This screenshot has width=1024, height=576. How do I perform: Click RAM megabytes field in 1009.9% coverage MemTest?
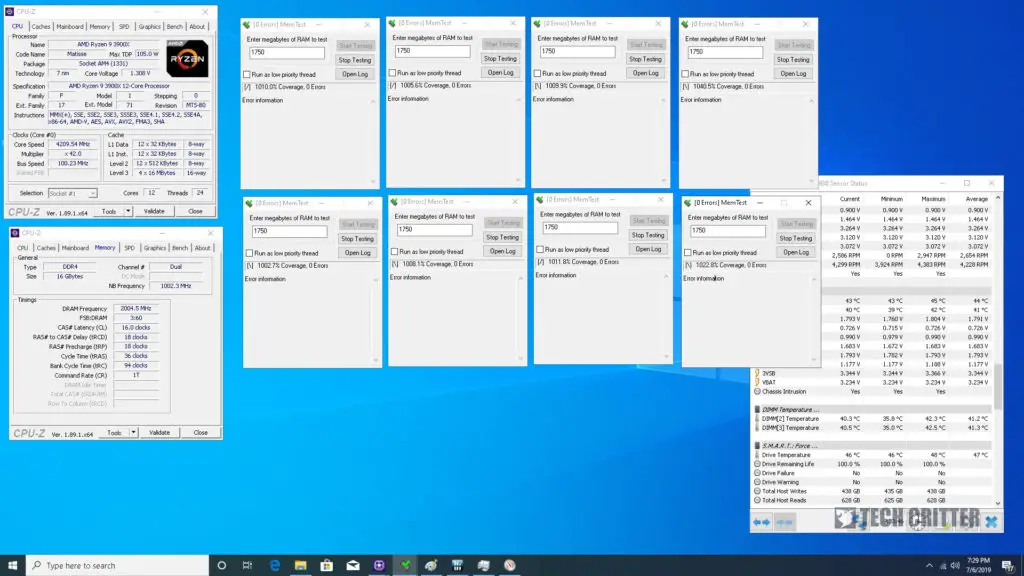click(x=577, y=52)
